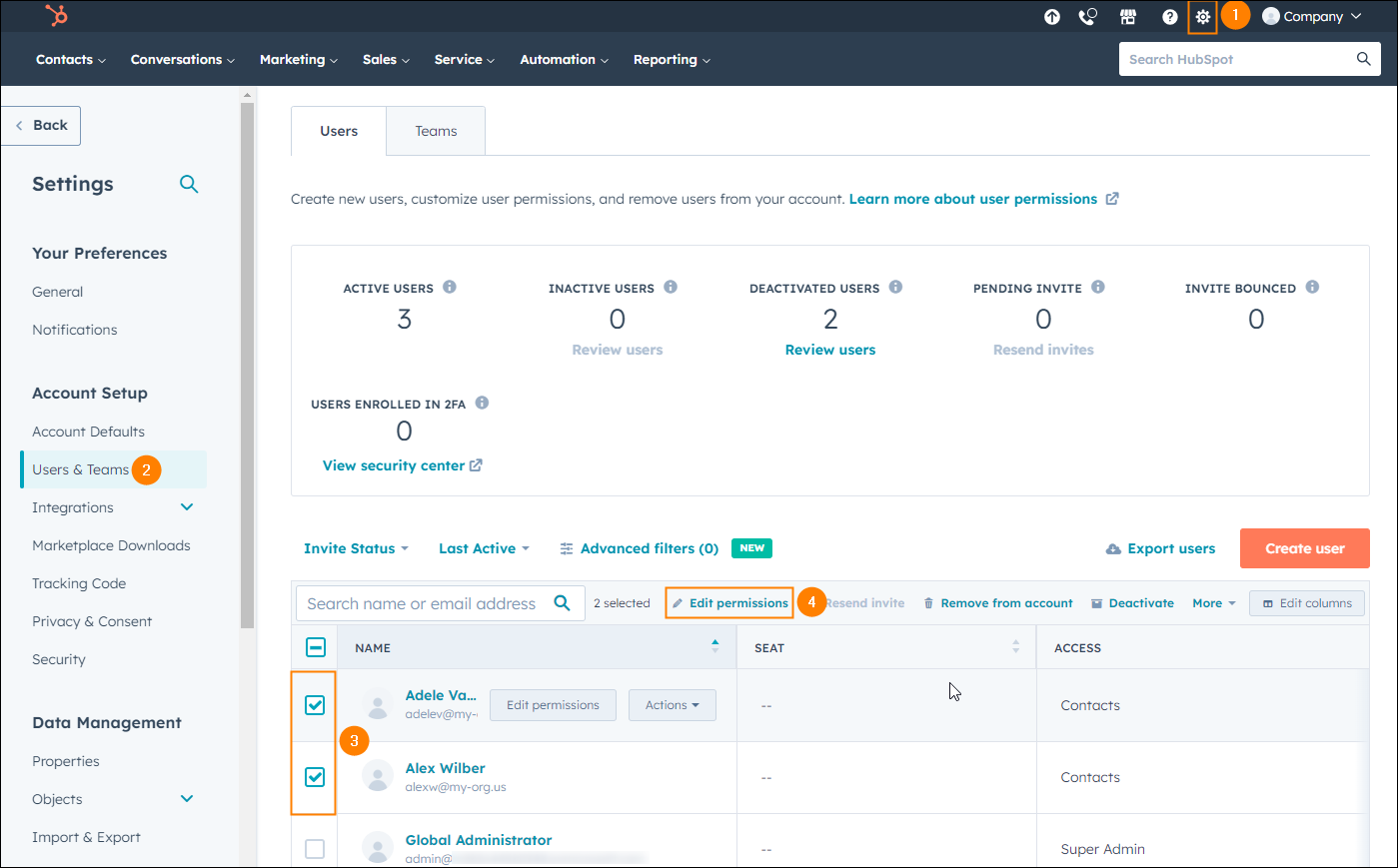The width and height of the screenshot is (1398, 868).
Task: Uncheck the Adele Va... row checkbox
Action: tap(315, 705)
